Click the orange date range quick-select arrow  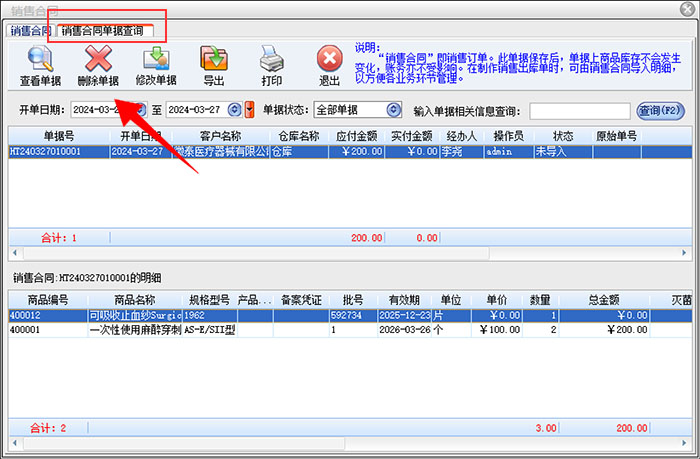[249, 110]
